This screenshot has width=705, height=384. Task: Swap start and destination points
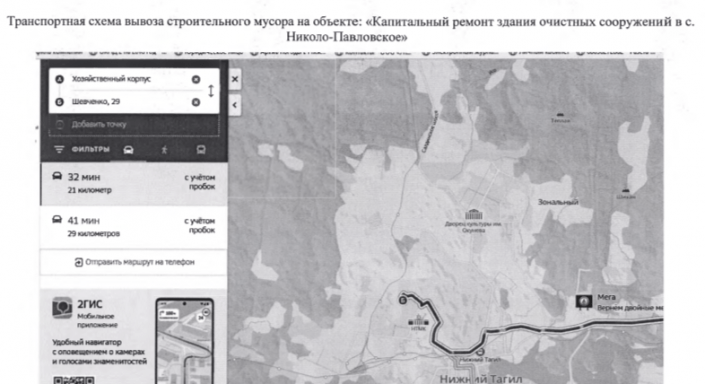click(211, 91)
